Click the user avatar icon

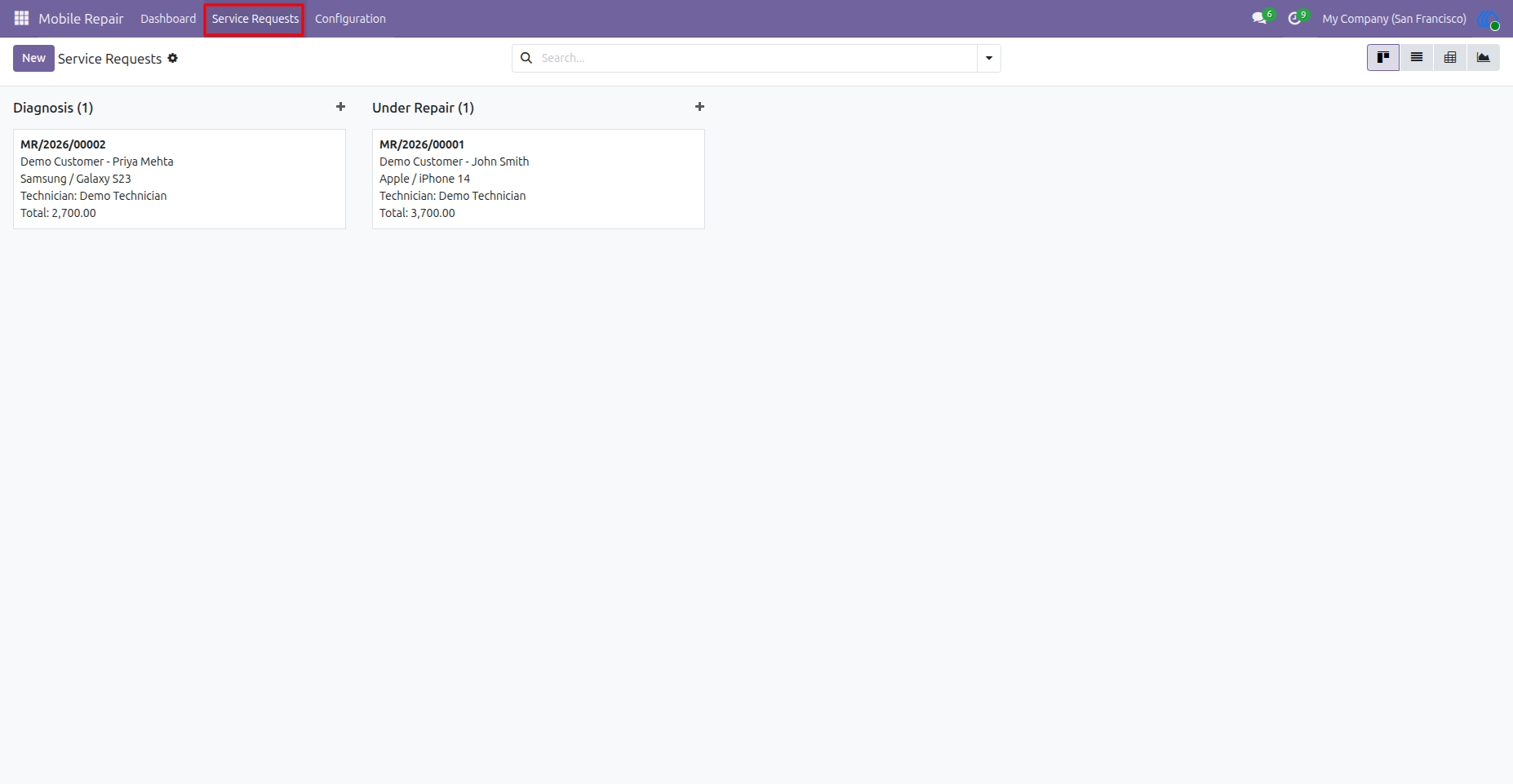coord(1488,18)
